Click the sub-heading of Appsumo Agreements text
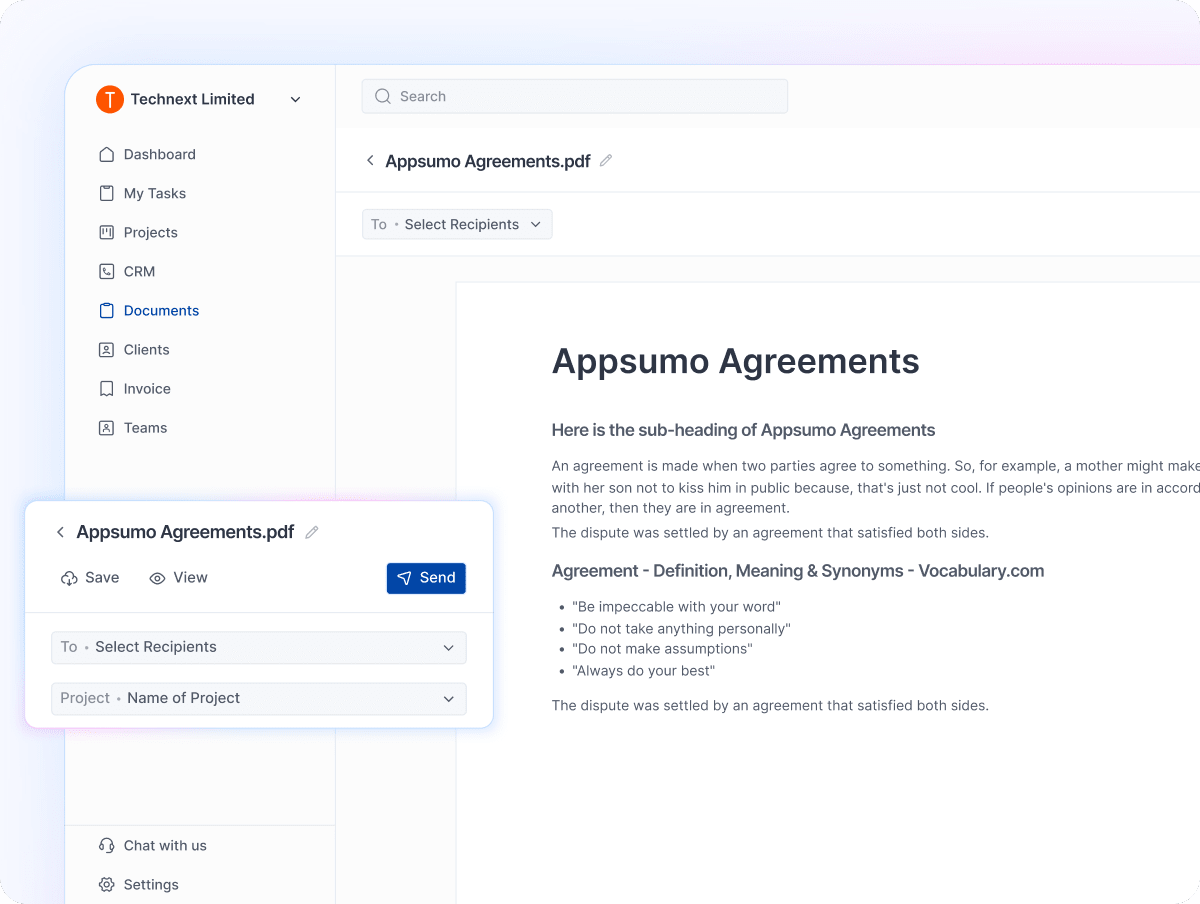The height and width of the screenshot is (904, 1200). tap(743, 430)
